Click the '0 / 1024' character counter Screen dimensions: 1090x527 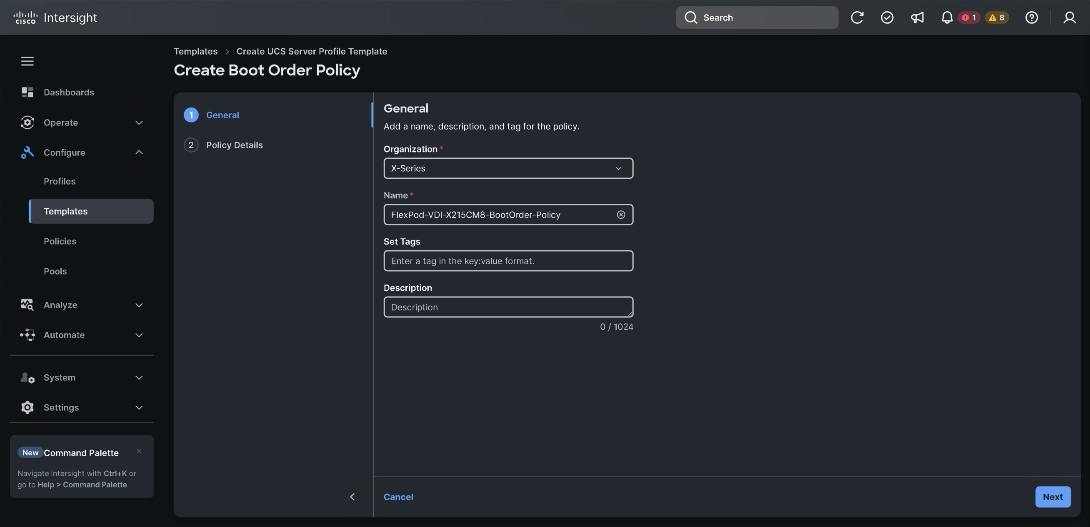(617, 327)
